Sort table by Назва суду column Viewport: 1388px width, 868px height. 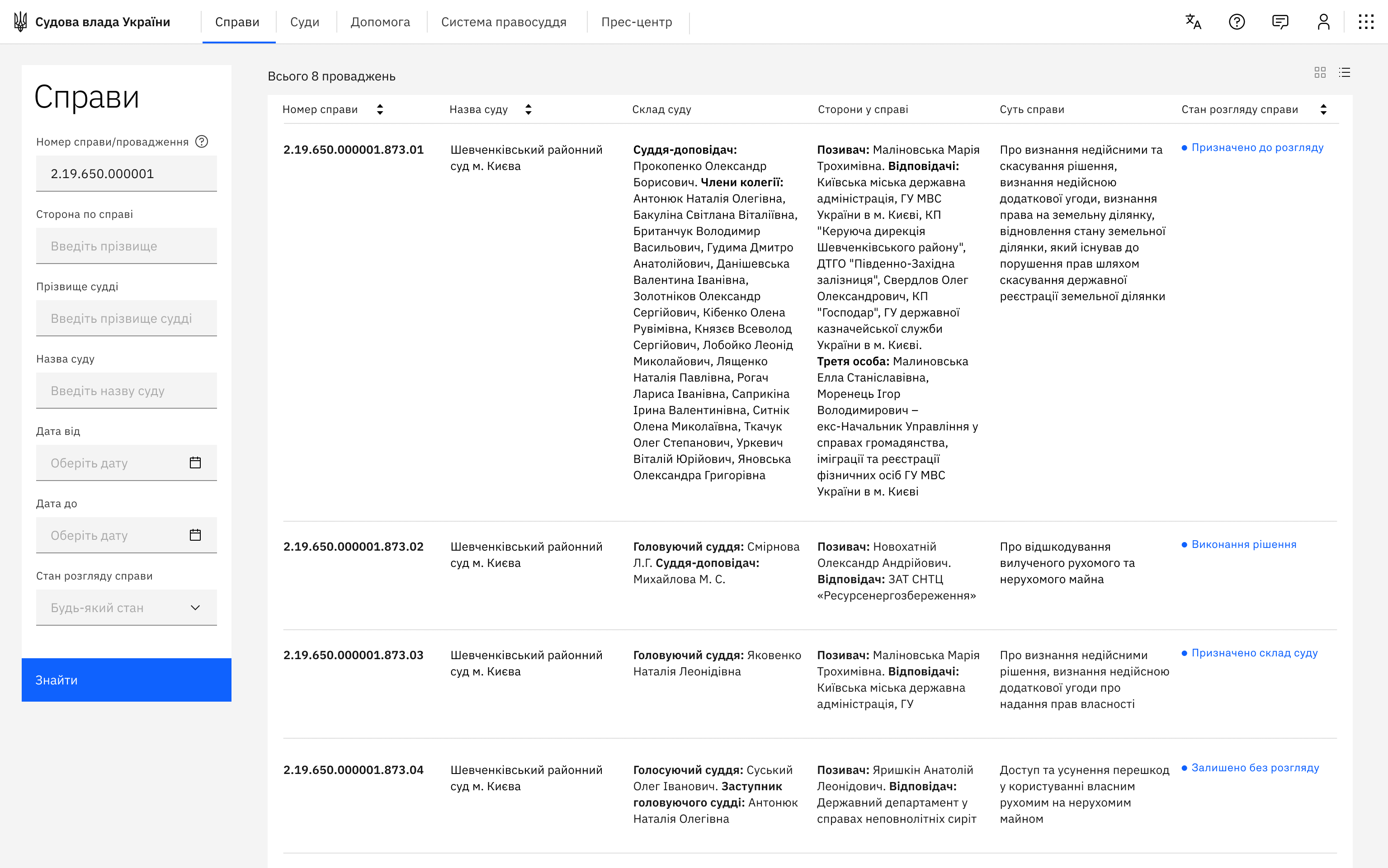(x=528, y=109)
